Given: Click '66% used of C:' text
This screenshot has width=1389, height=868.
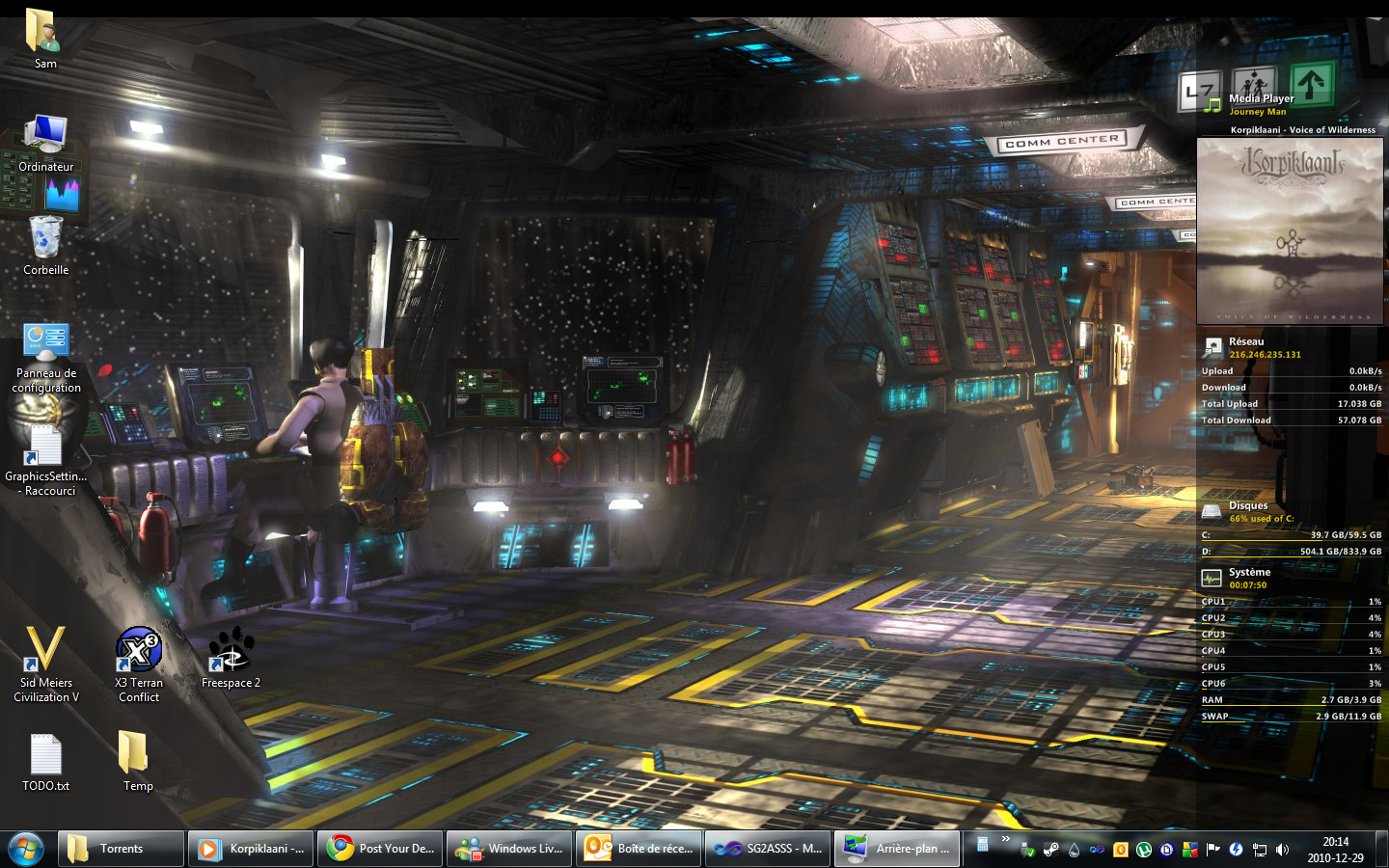Looking at the screenshot, I should [x=1261, y=519].
